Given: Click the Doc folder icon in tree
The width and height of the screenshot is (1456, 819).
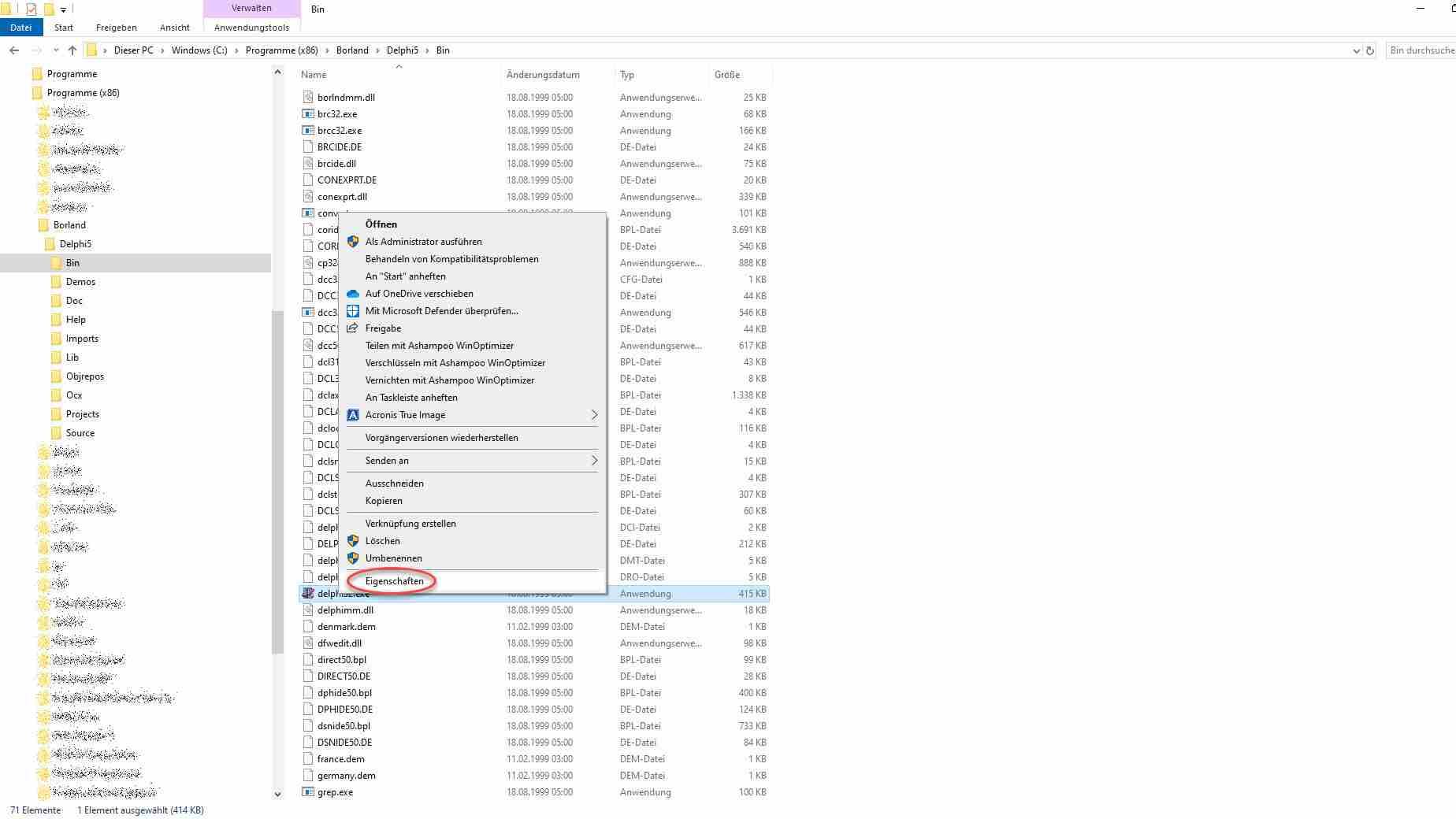Looking at the screenshot, I should [56, 301].
